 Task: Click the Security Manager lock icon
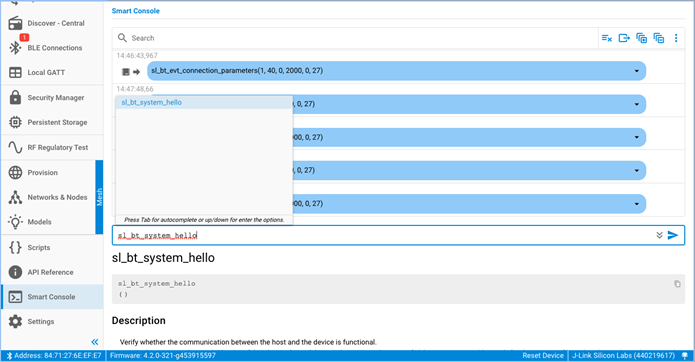click(x=15, y=97)
